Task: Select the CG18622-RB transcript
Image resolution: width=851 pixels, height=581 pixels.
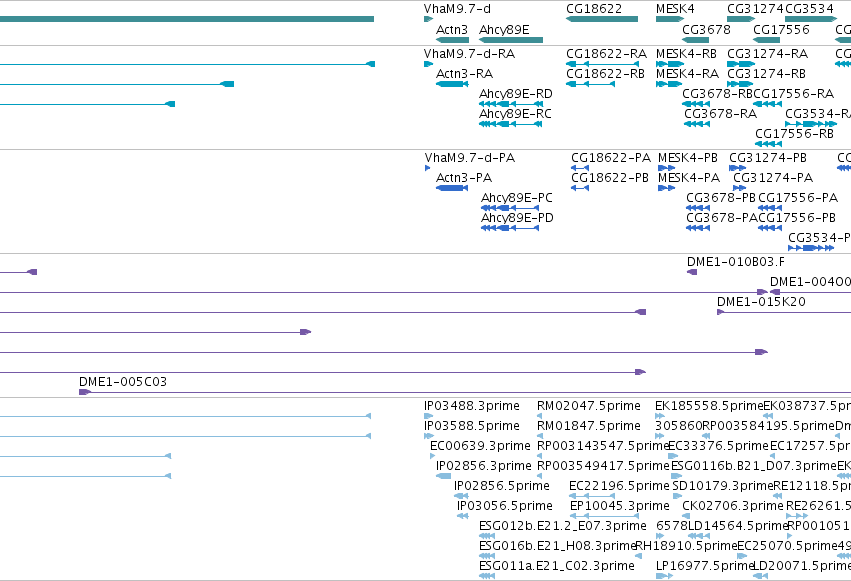Action: pyautogui.click(x=590, y=84)
